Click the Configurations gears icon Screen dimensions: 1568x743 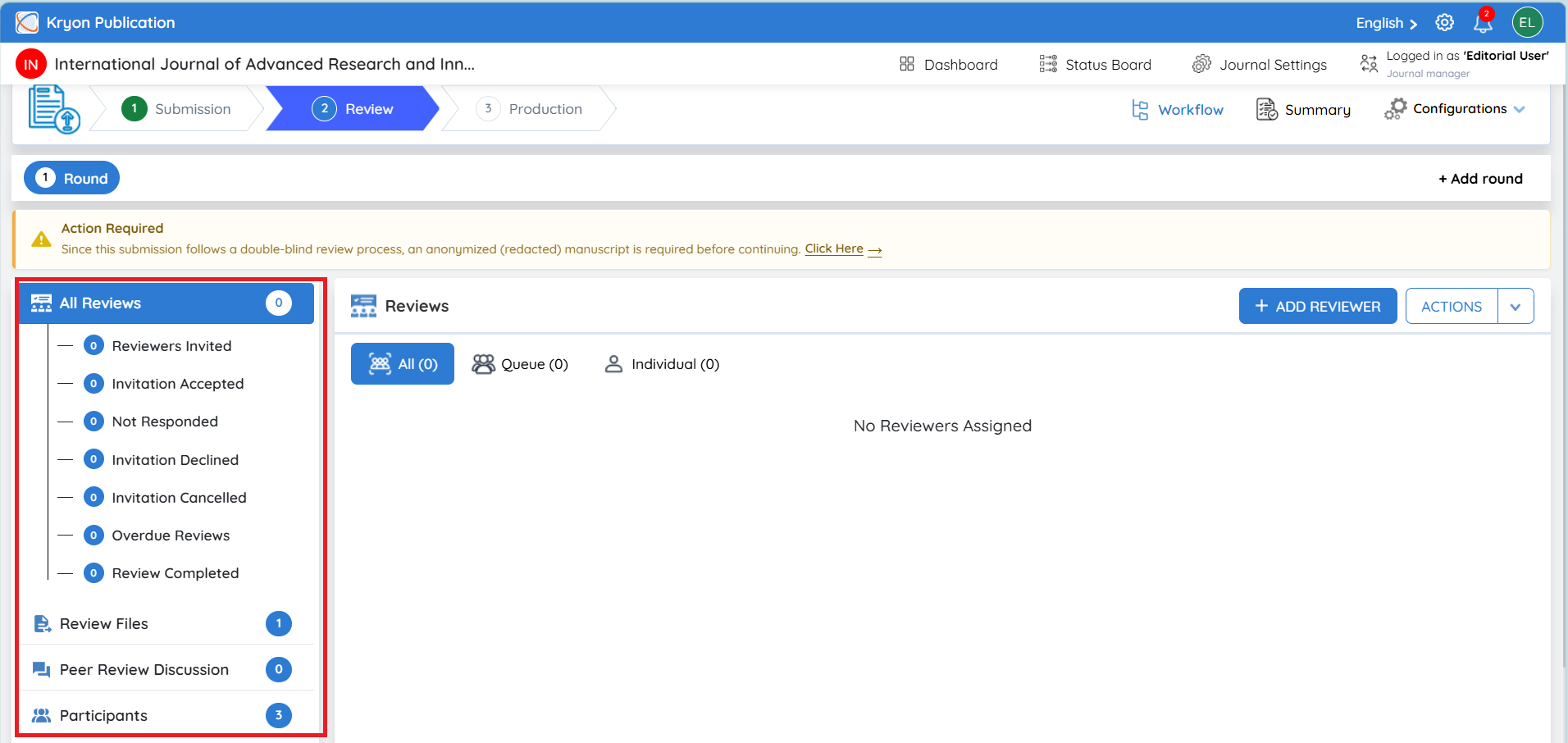(x=1396, y=109)
